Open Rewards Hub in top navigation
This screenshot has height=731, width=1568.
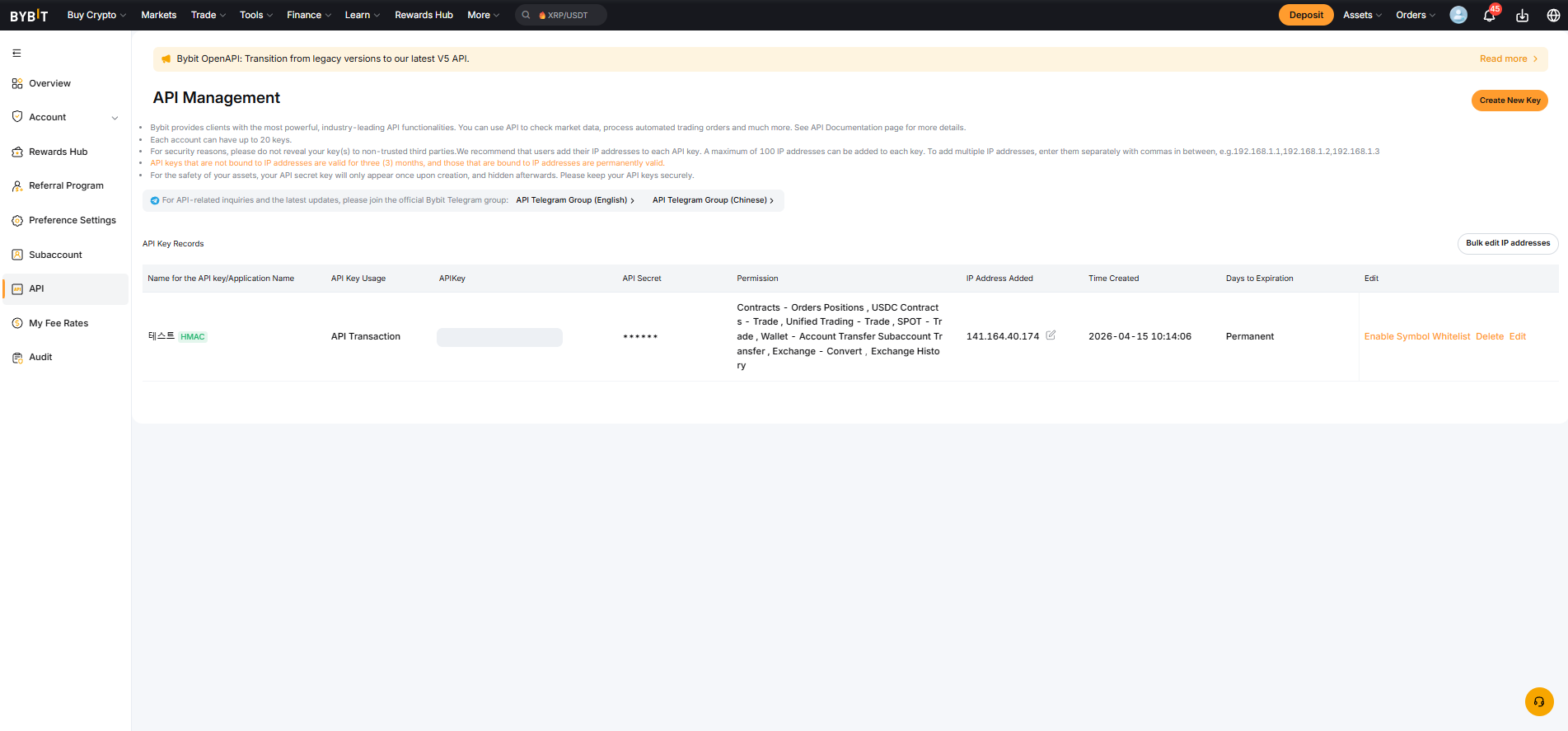click(424, 15)
